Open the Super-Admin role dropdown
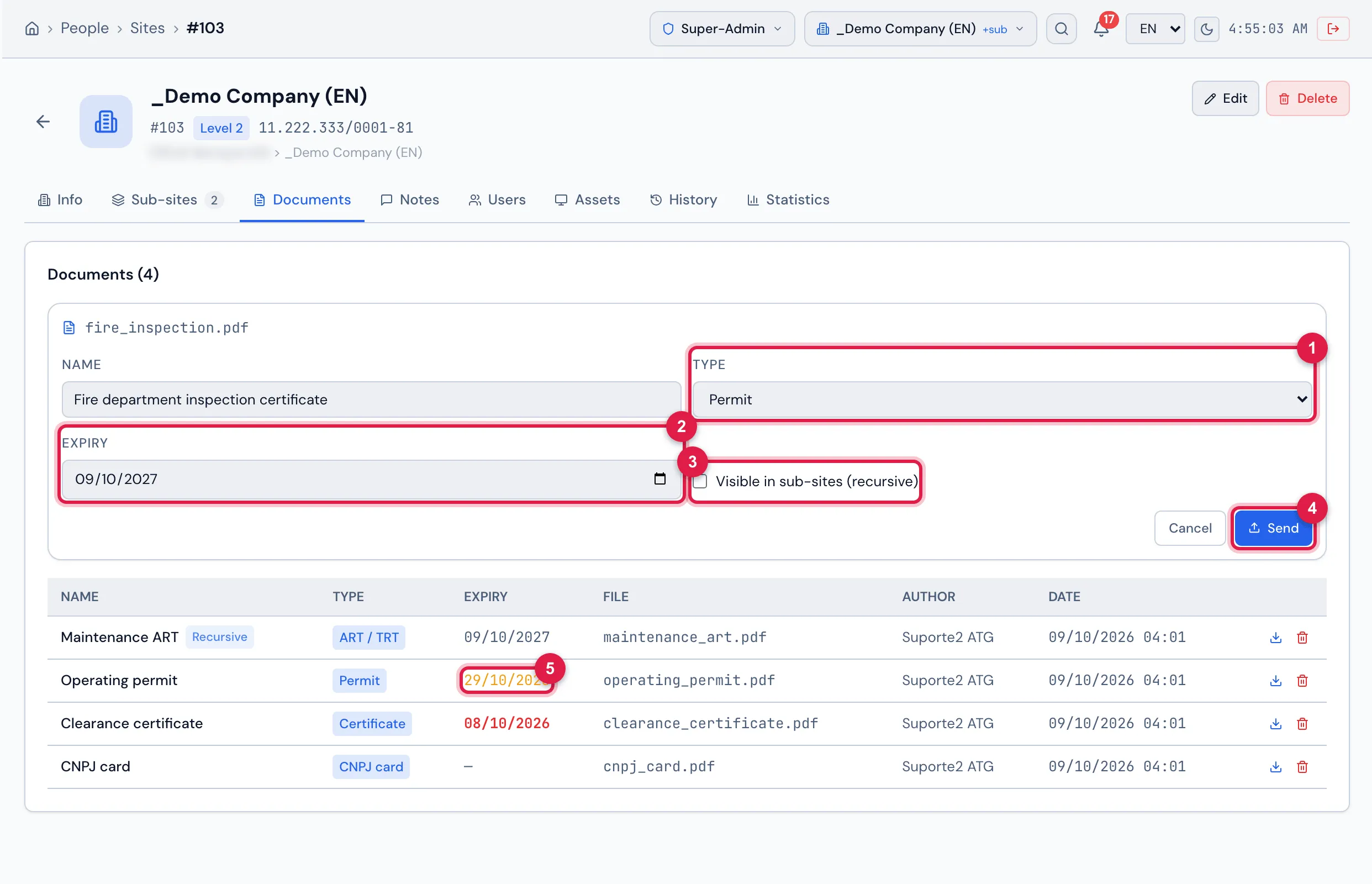The image size is (1372, 884). (722, 29)
